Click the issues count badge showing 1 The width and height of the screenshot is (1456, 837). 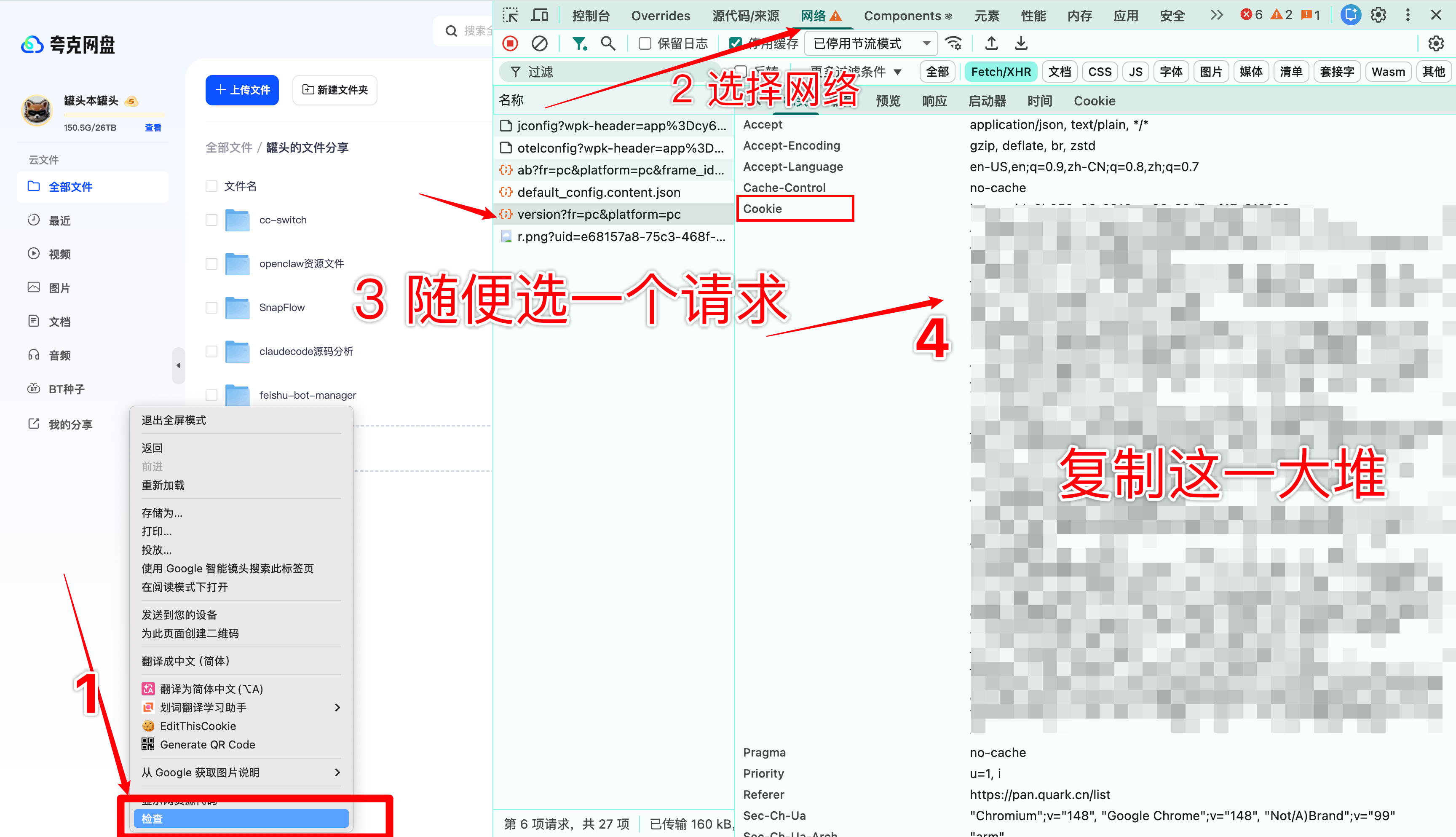1311,15
